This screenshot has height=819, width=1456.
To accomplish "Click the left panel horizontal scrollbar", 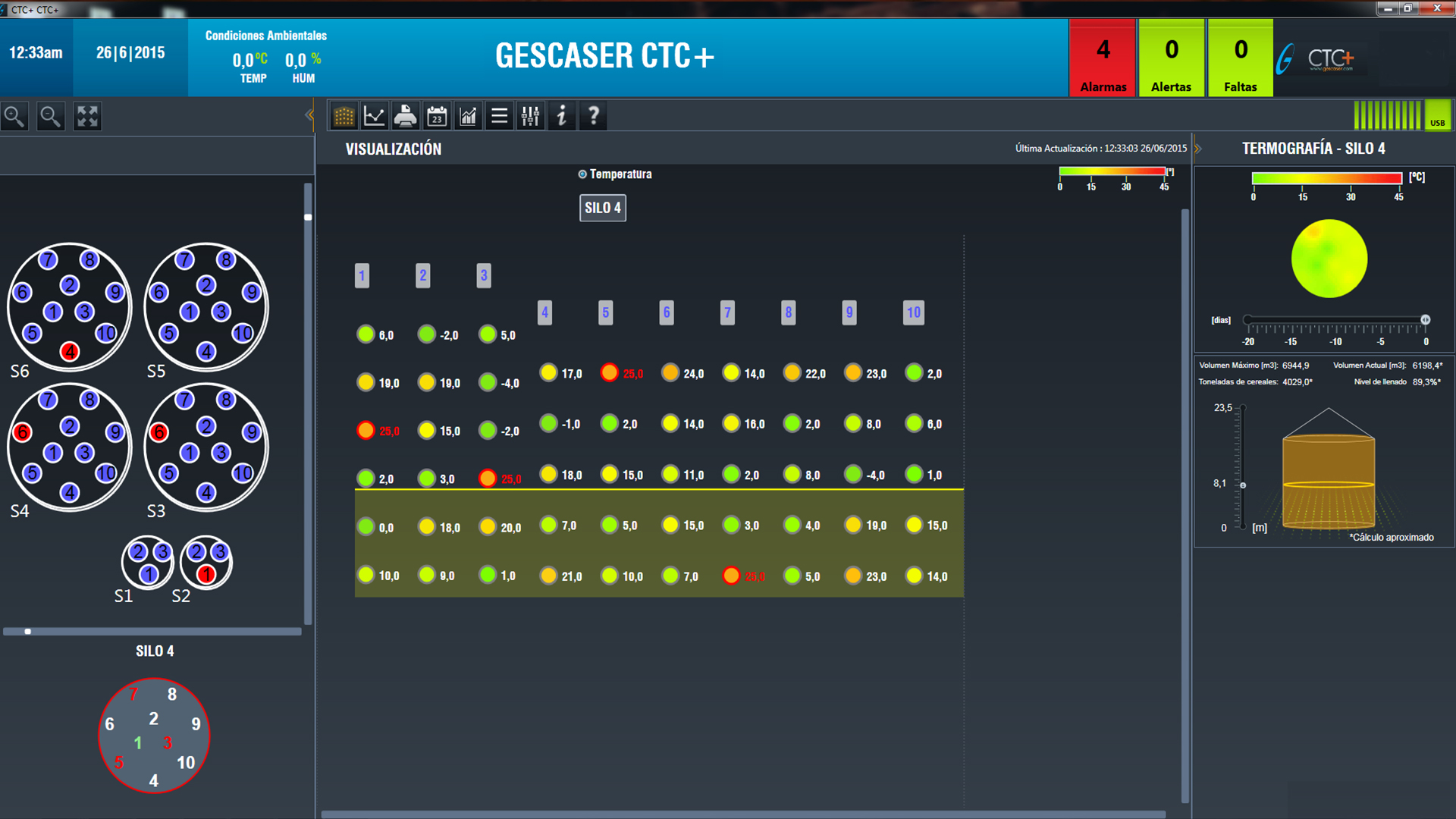I will tap(152, 631).
